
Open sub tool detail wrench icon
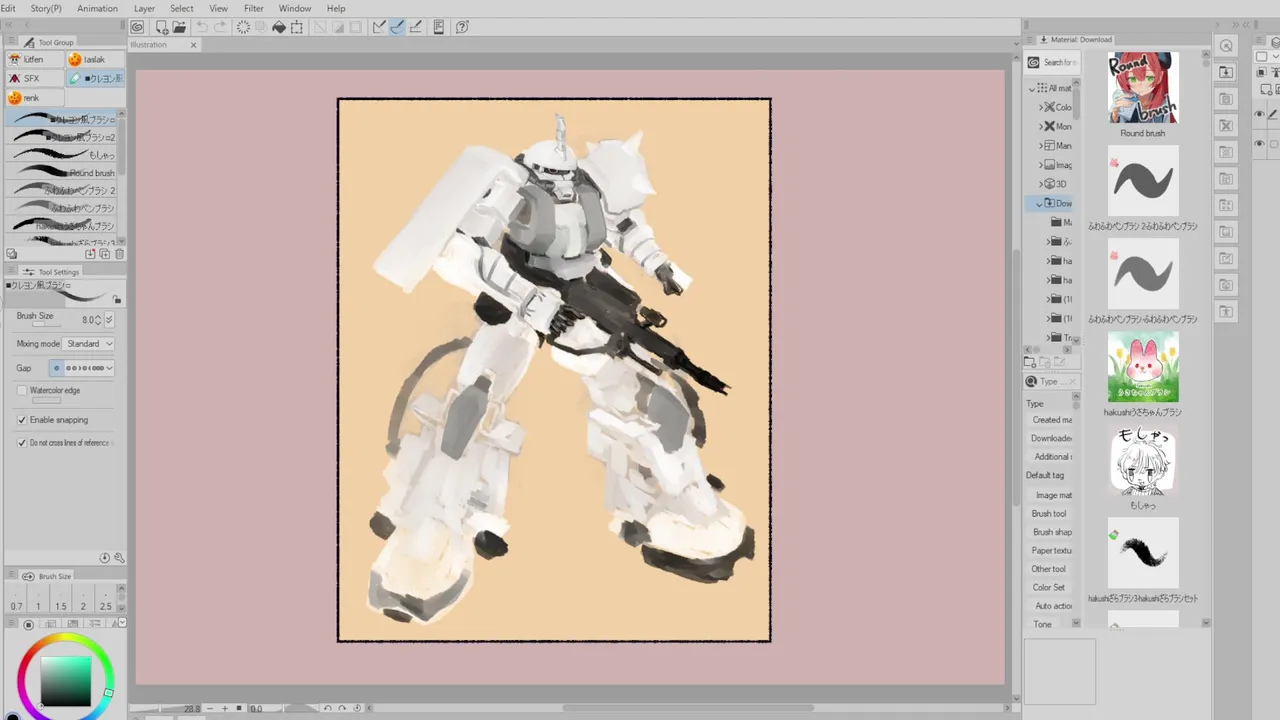(x=119, y=558)
